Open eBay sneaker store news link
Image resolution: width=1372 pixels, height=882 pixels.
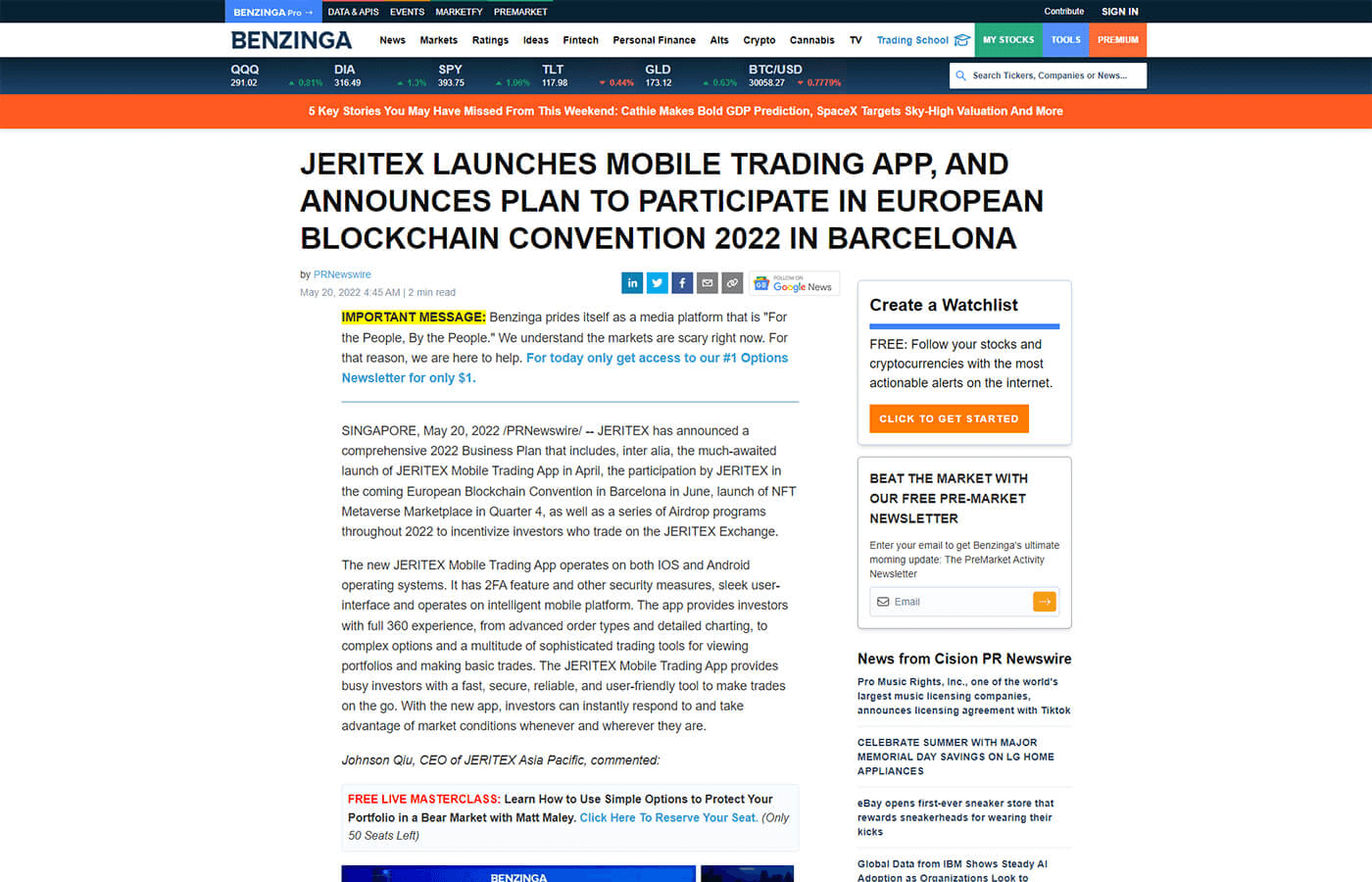click(955, 817)
